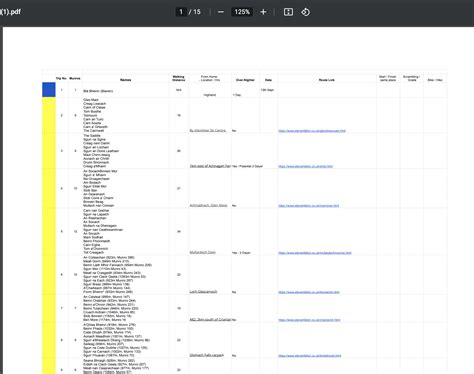Select the 'Tom Buidhe' name entry

[92, 111]
